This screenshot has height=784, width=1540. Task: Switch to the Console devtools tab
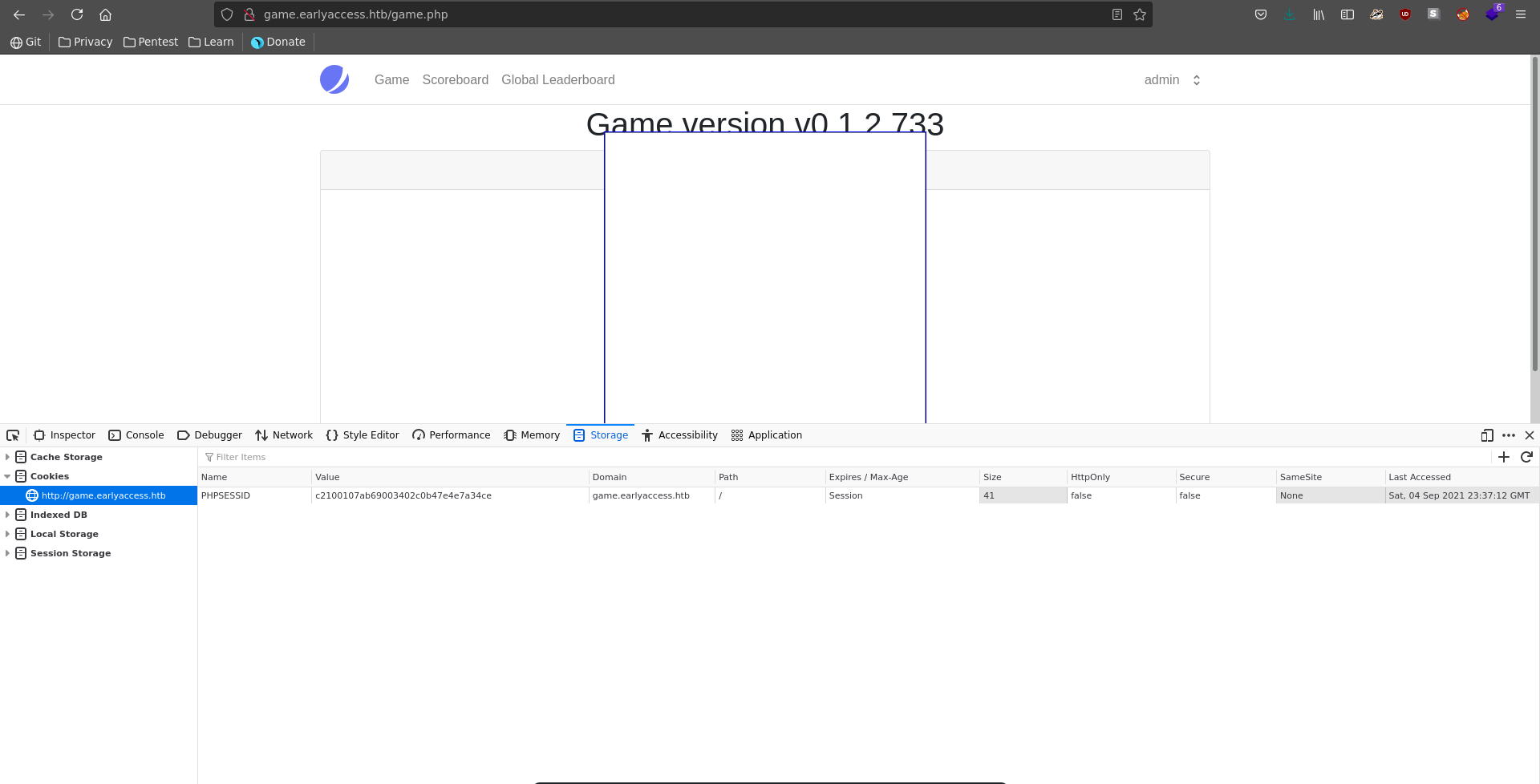pyautogui.click(x=136, y=435)
